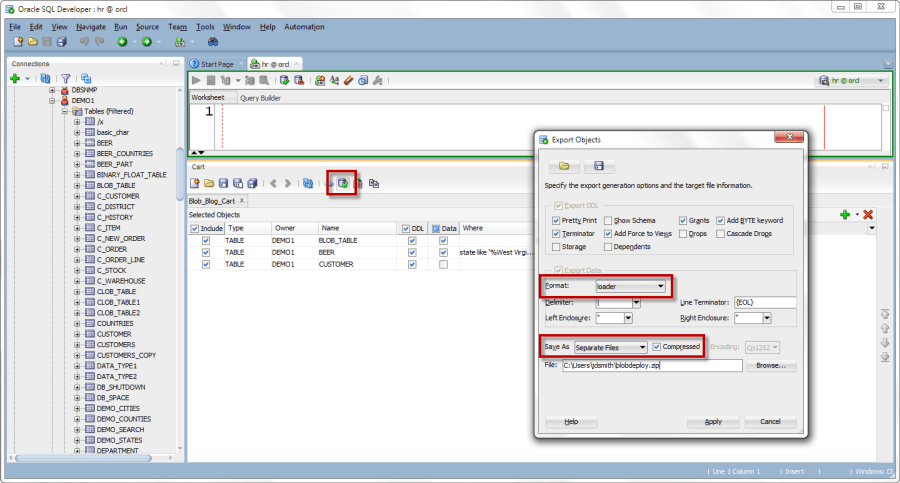Click the funnel Filter icon in the Connections panel
This screenshot has height=483, width=900.
coord(65,78)
